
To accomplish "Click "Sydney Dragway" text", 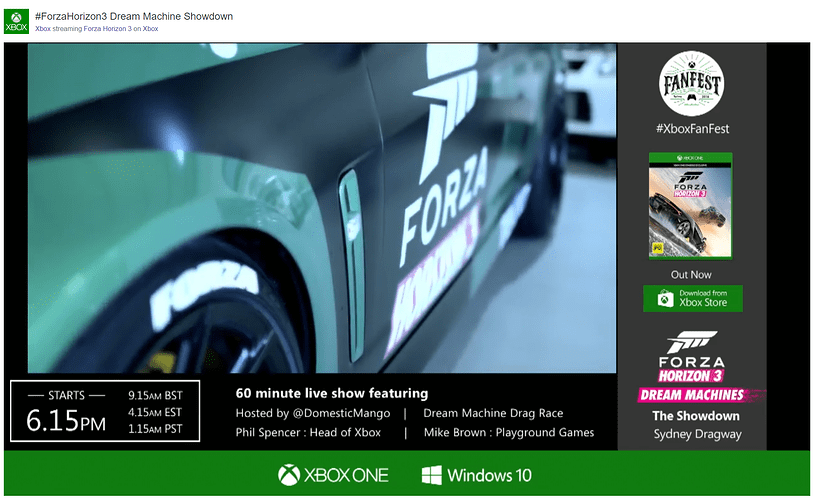I will (x=697, y=434).
